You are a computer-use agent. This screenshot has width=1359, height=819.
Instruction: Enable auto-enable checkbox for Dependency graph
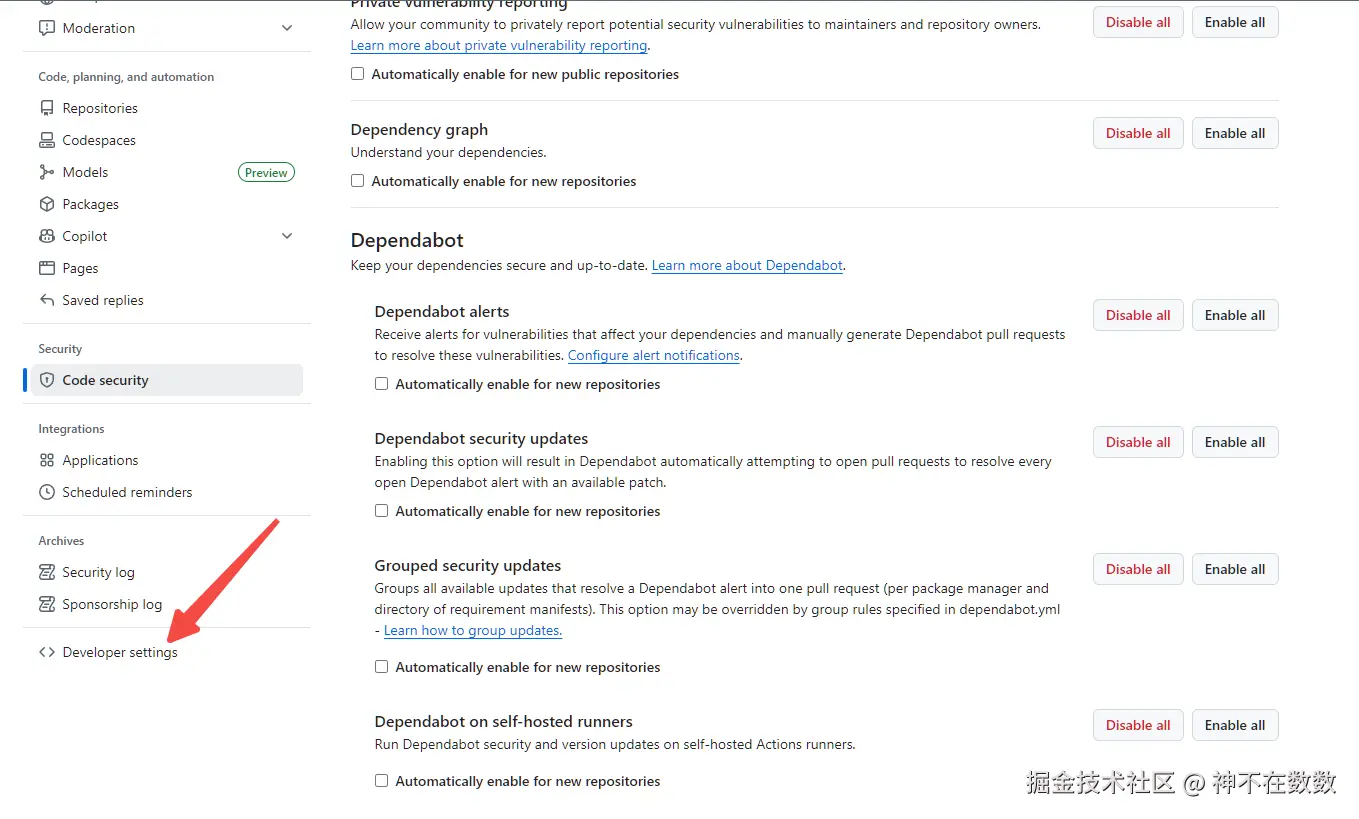pos(357,181)
